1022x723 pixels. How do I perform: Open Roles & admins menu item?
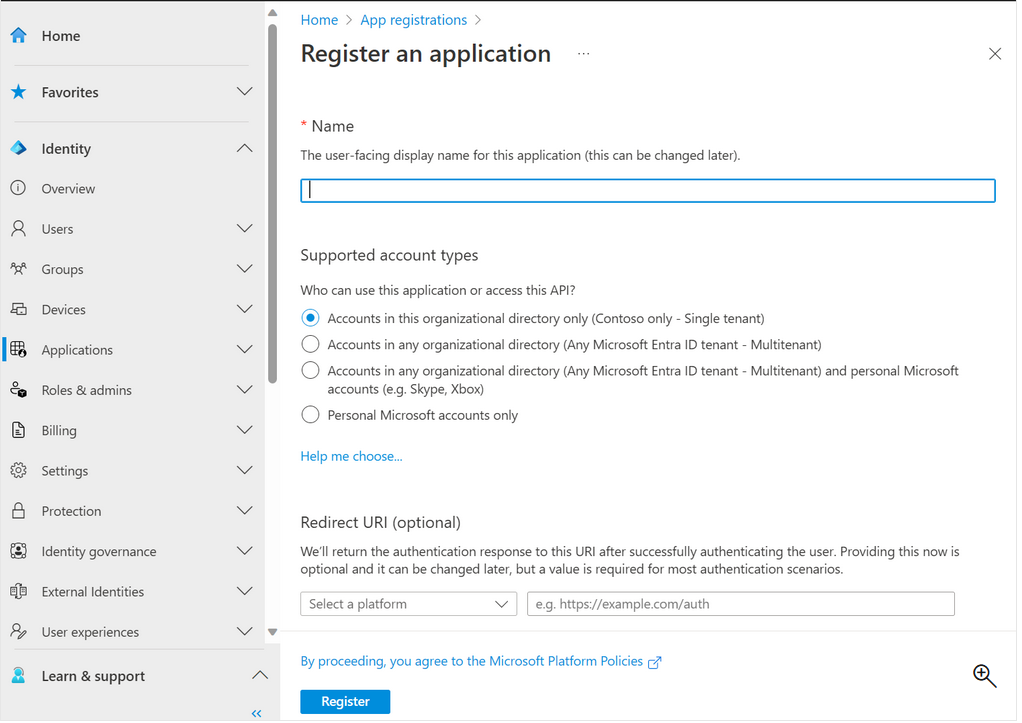86,390
